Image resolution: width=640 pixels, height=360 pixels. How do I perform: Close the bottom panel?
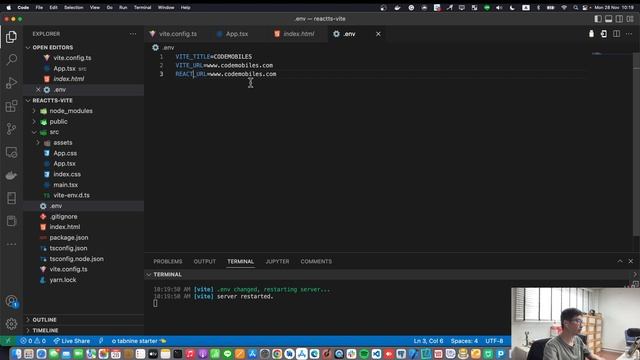point(631,261)
